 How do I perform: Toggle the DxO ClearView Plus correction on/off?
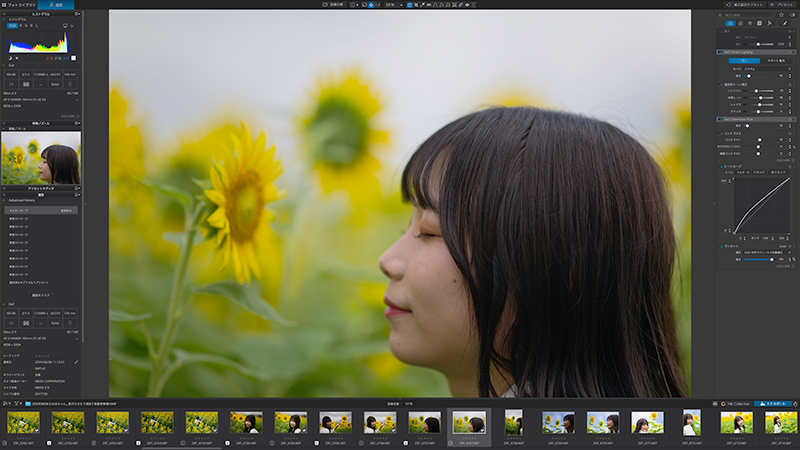(720, 119)
